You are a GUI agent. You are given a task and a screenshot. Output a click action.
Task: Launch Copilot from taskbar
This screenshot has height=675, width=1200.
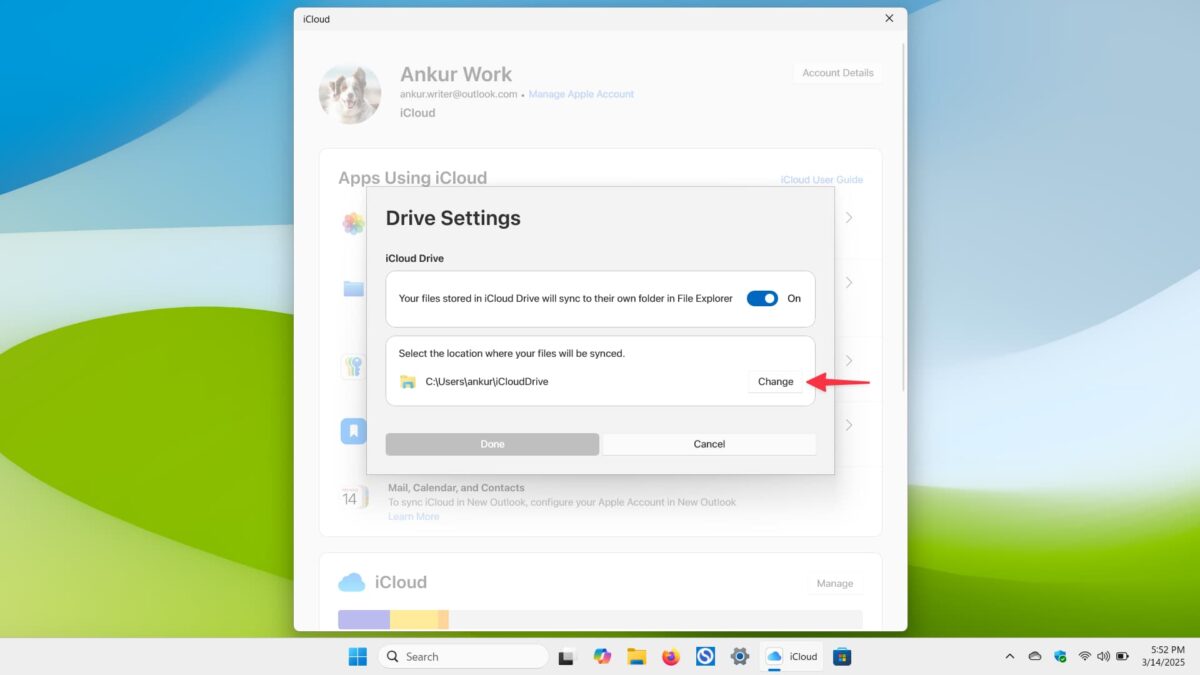point(602,656)
